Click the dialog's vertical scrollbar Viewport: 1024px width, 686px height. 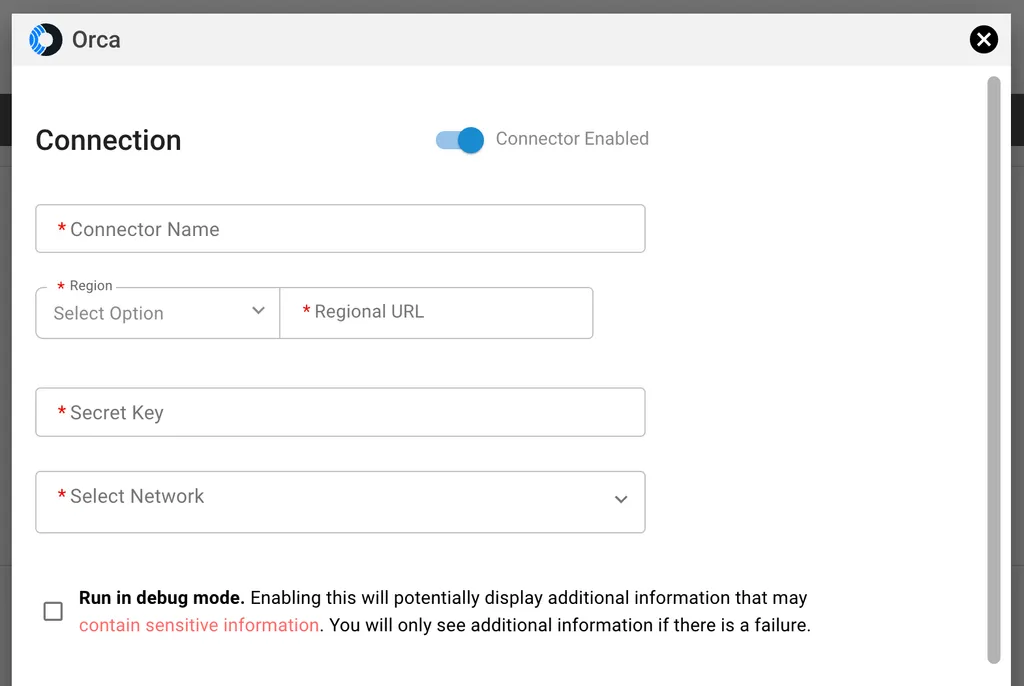point(993,370)
